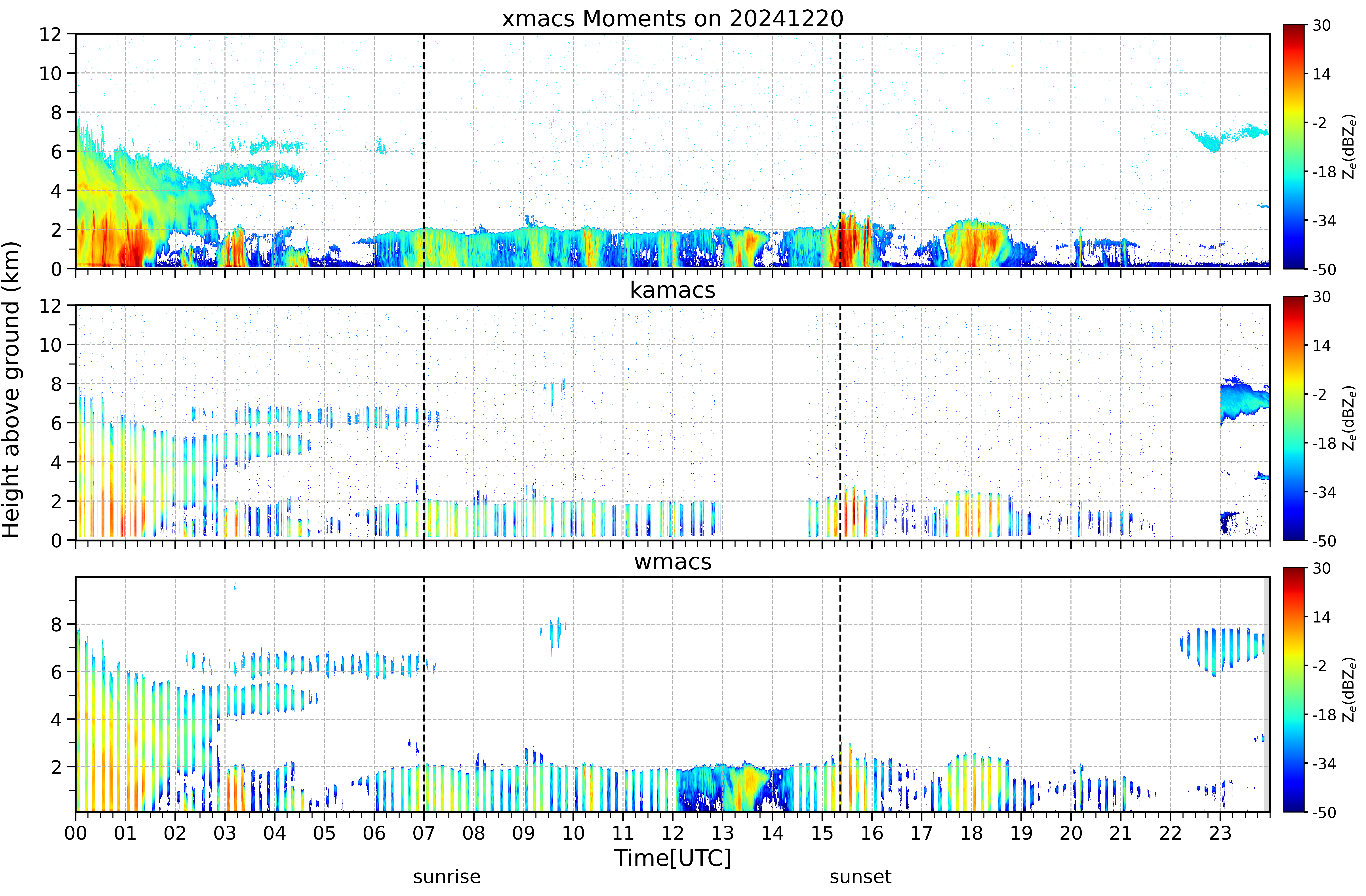
Task: Click the title 'xmacs Moments on 20241220'
Action: coord(673,18)
